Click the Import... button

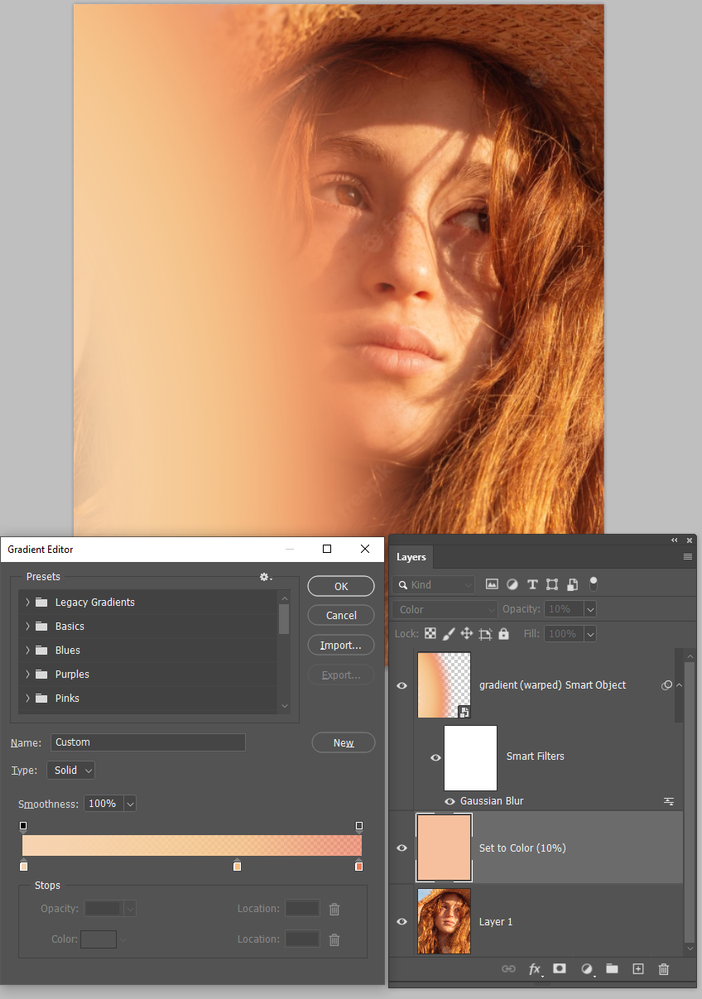tap(341, 645)
